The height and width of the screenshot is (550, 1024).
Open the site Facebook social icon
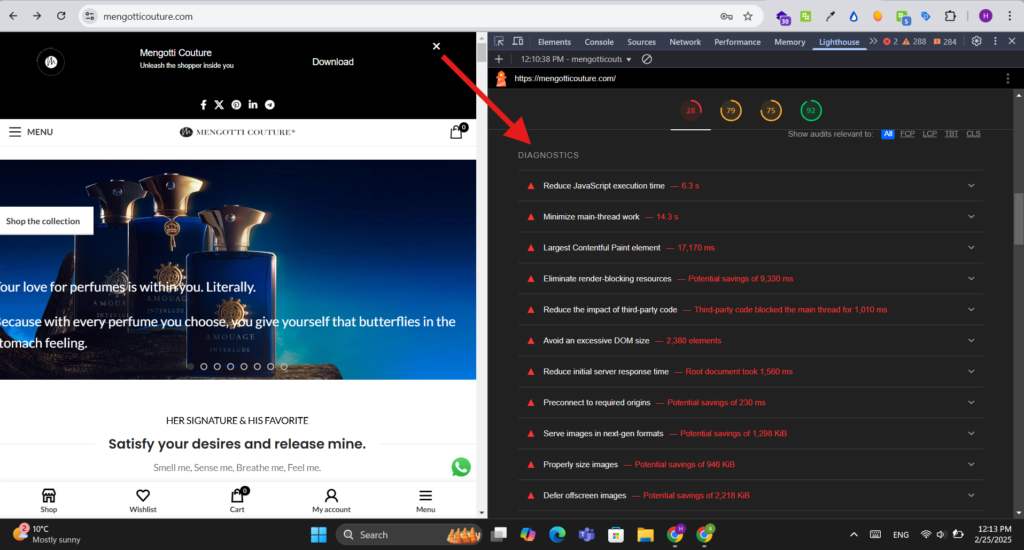pyautogui.click(x=203, y=105)
